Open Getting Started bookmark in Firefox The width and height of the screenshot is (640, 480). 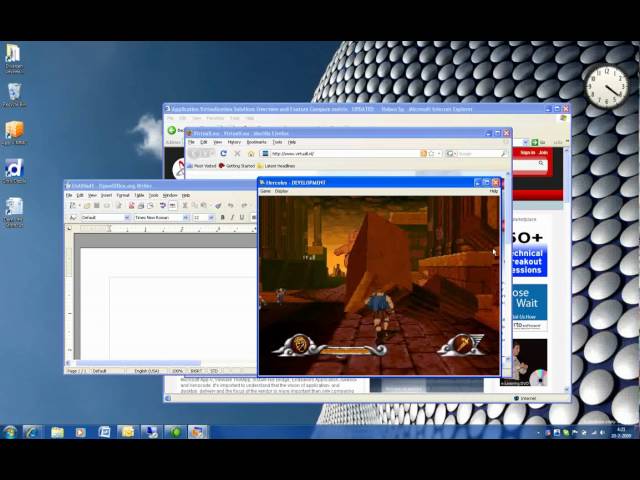coord(236,166)
